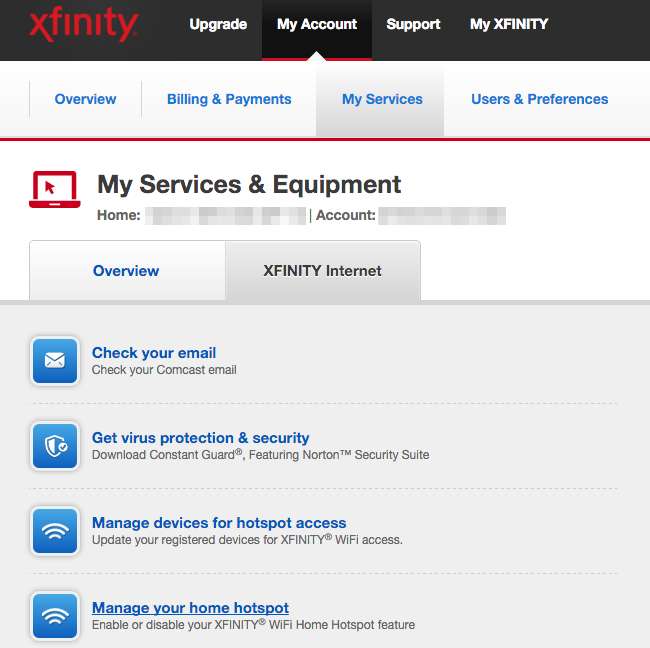Go to the Overview tab in account navigation

pyautogui.click(x=85, y=99)
